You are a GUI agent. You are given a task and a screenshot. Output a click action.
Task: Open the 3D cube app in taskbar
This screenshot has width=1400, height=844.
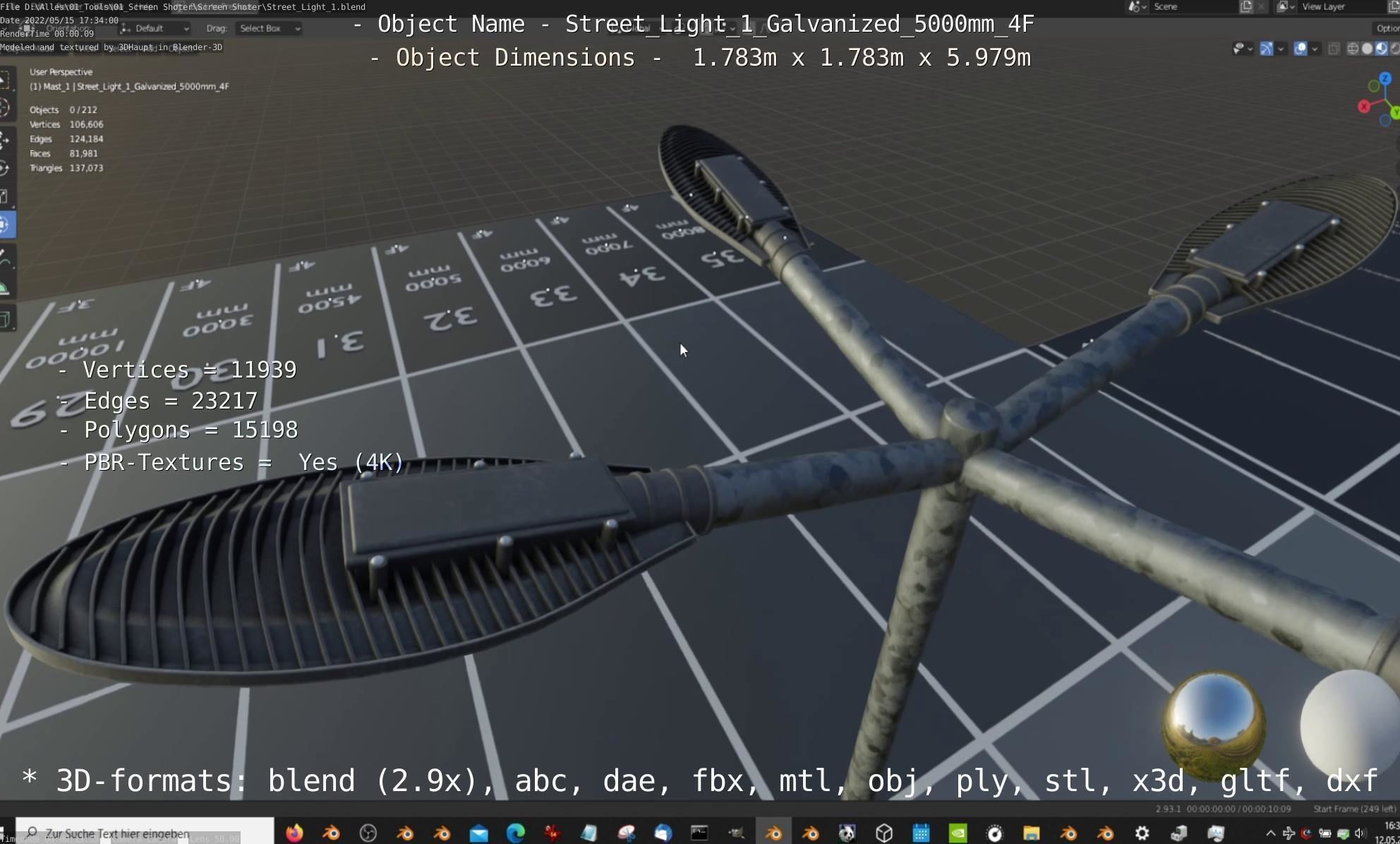click(x=884, y=833)
